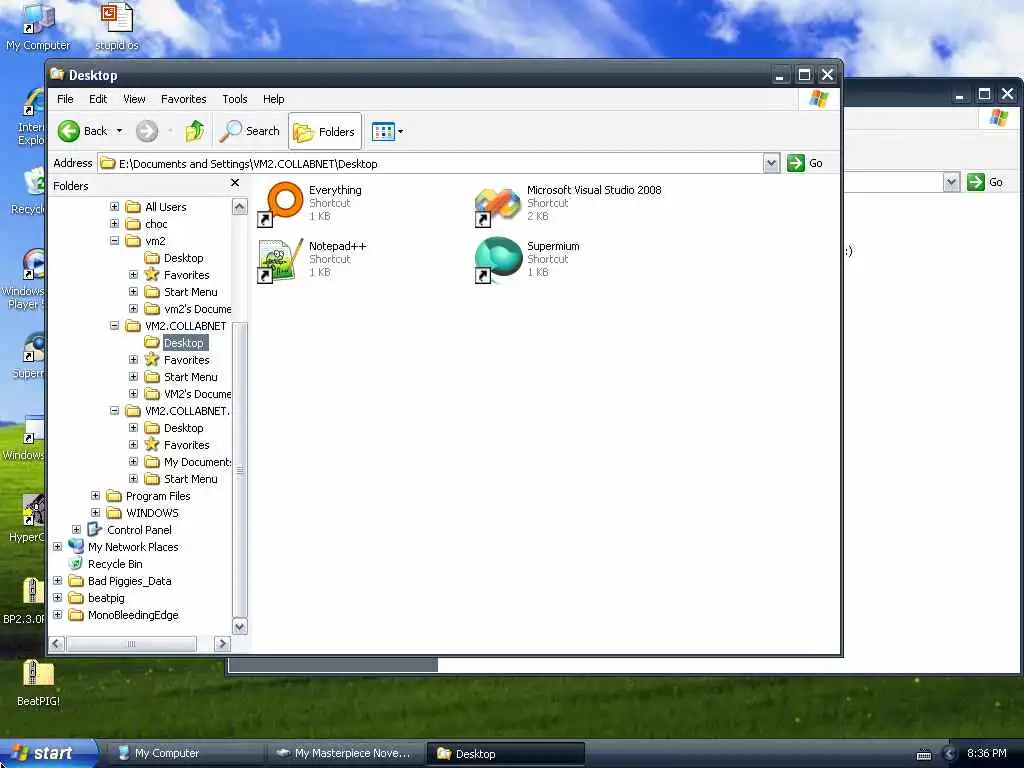1024x768 pixels.
Task: Open address dropdown in the background window
Action: tap(952, 182)
